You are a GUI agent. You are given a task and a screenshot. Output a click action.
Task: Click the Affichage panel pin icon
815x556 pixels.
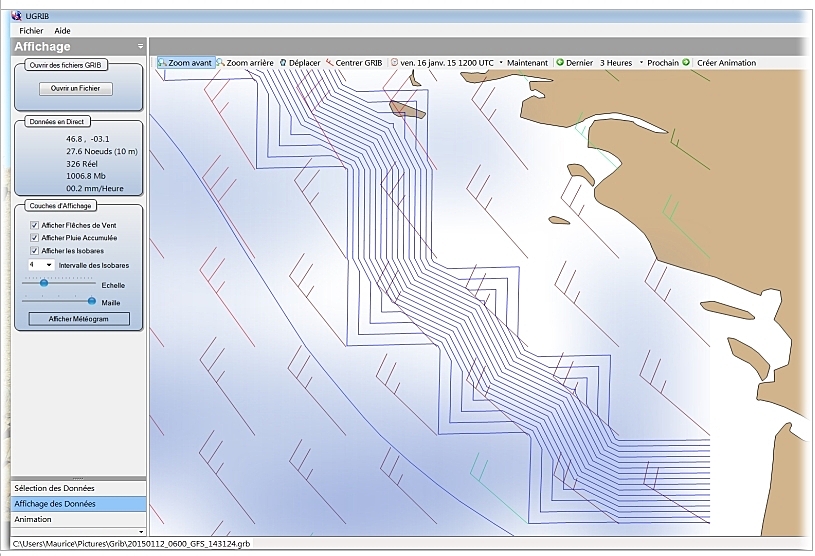point(140,46)
